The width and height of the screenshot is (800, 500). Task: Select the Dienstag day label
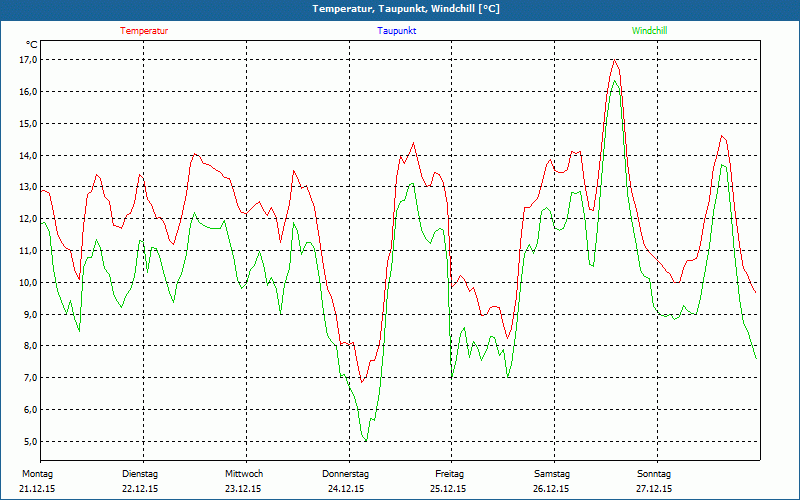pos(140,474)
